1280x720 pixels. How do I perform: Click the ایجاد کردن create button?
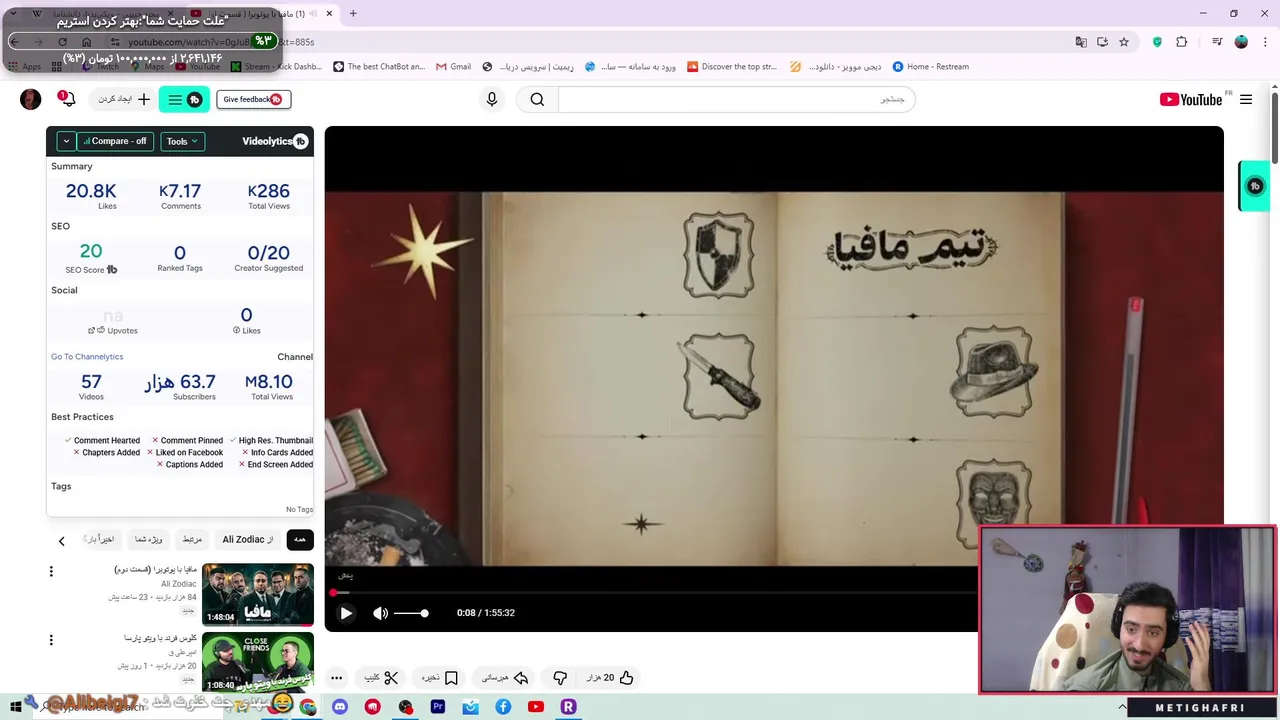click(124, 99)
